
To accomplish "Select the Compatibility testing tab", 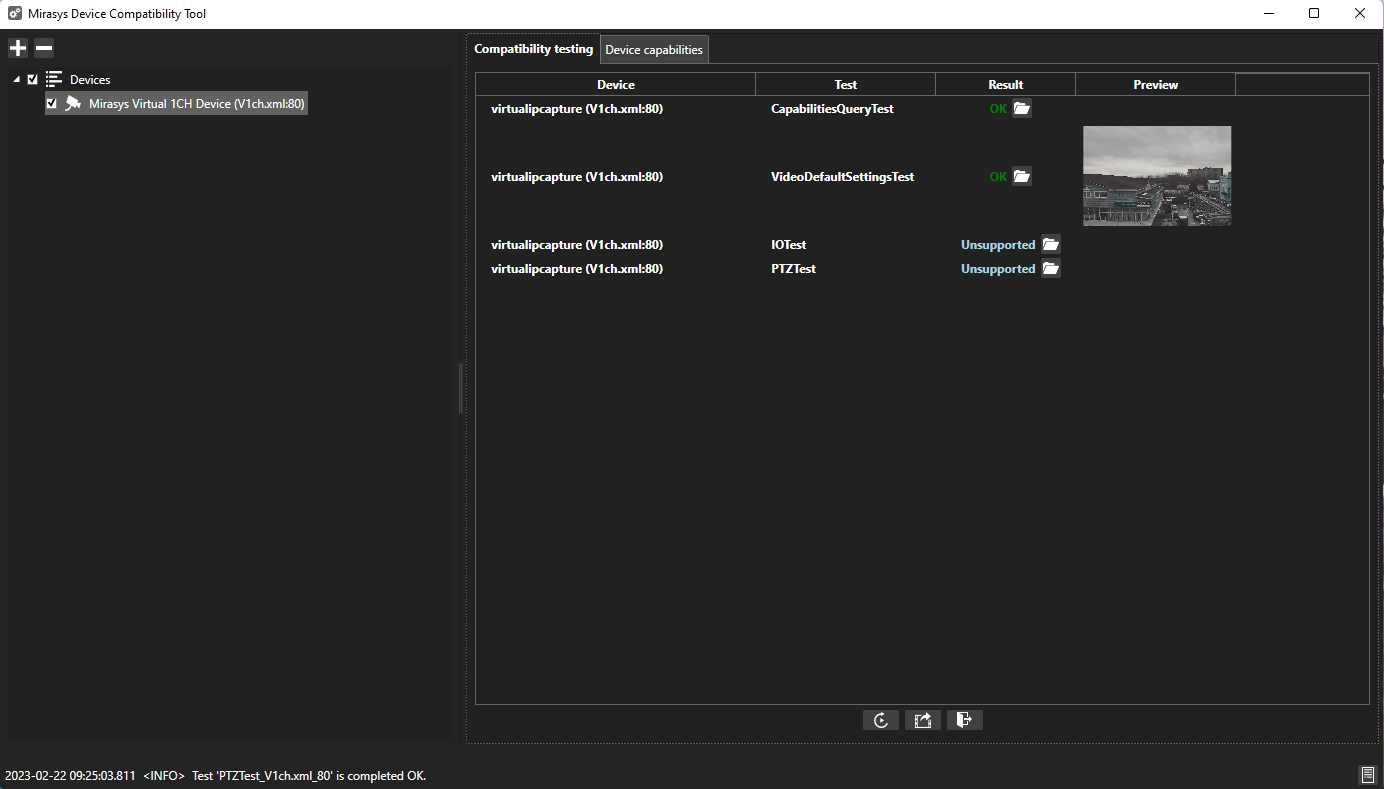I will pyautogui.click(x=533, y=49).
